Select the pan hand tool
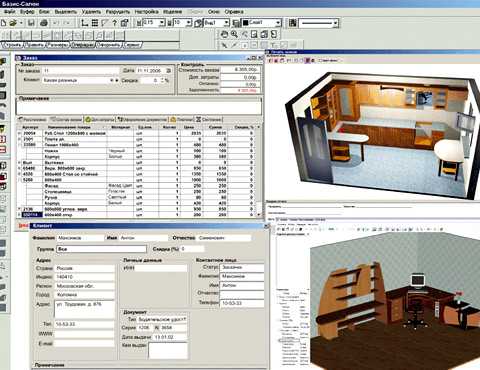 224,34
